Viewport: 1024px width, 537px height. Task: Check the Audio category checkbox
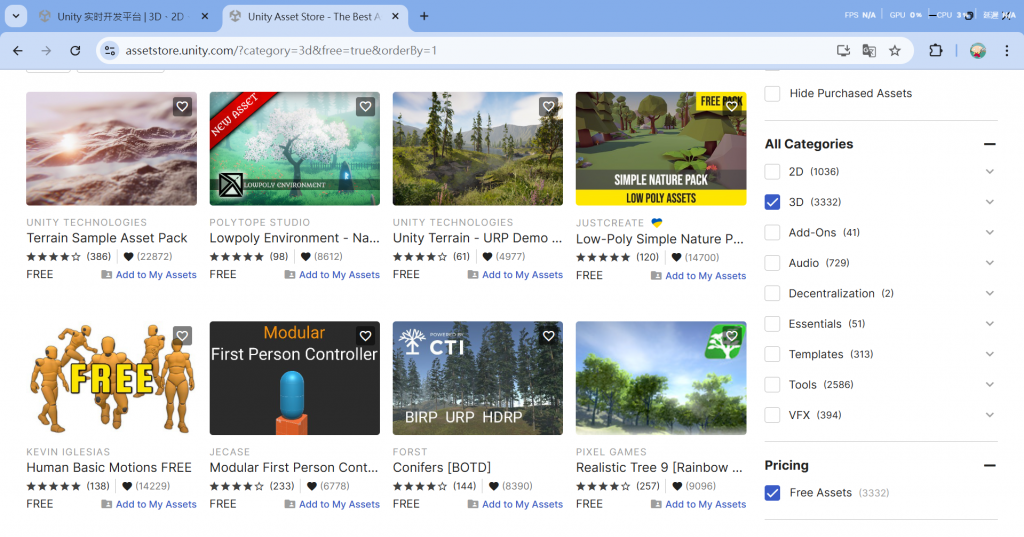point(772,263)
